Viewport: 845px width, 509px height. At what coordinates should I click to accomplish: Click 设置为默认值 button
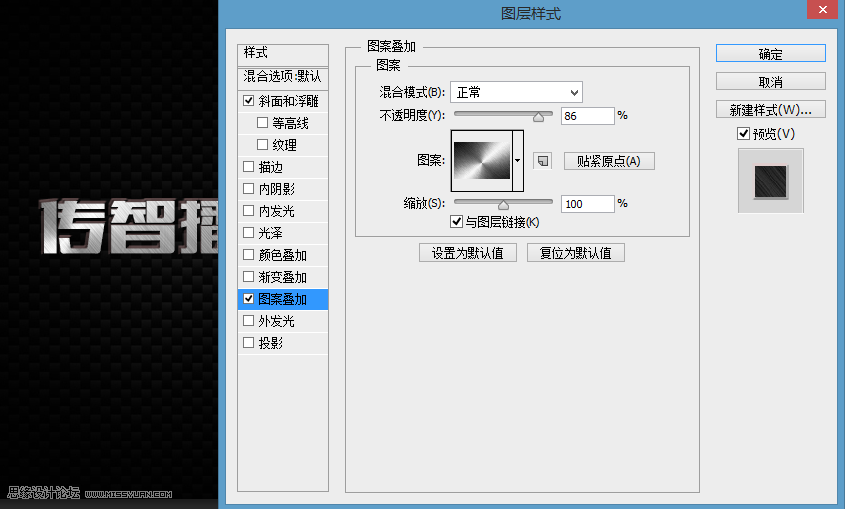pyautogui.click(x=468, y=253)
